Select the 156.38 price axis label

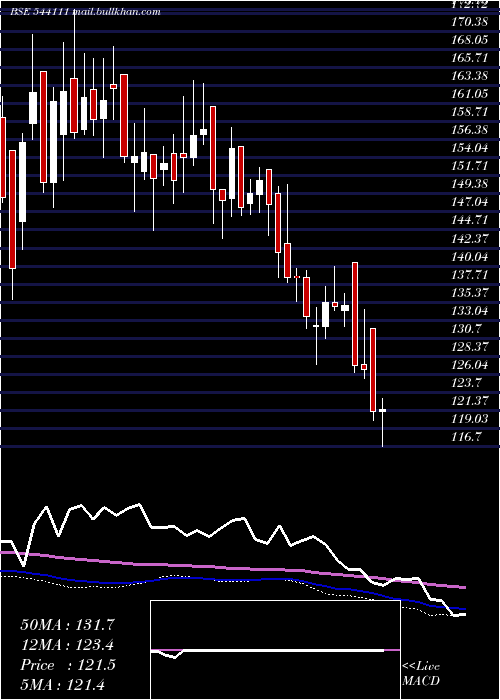469,130
